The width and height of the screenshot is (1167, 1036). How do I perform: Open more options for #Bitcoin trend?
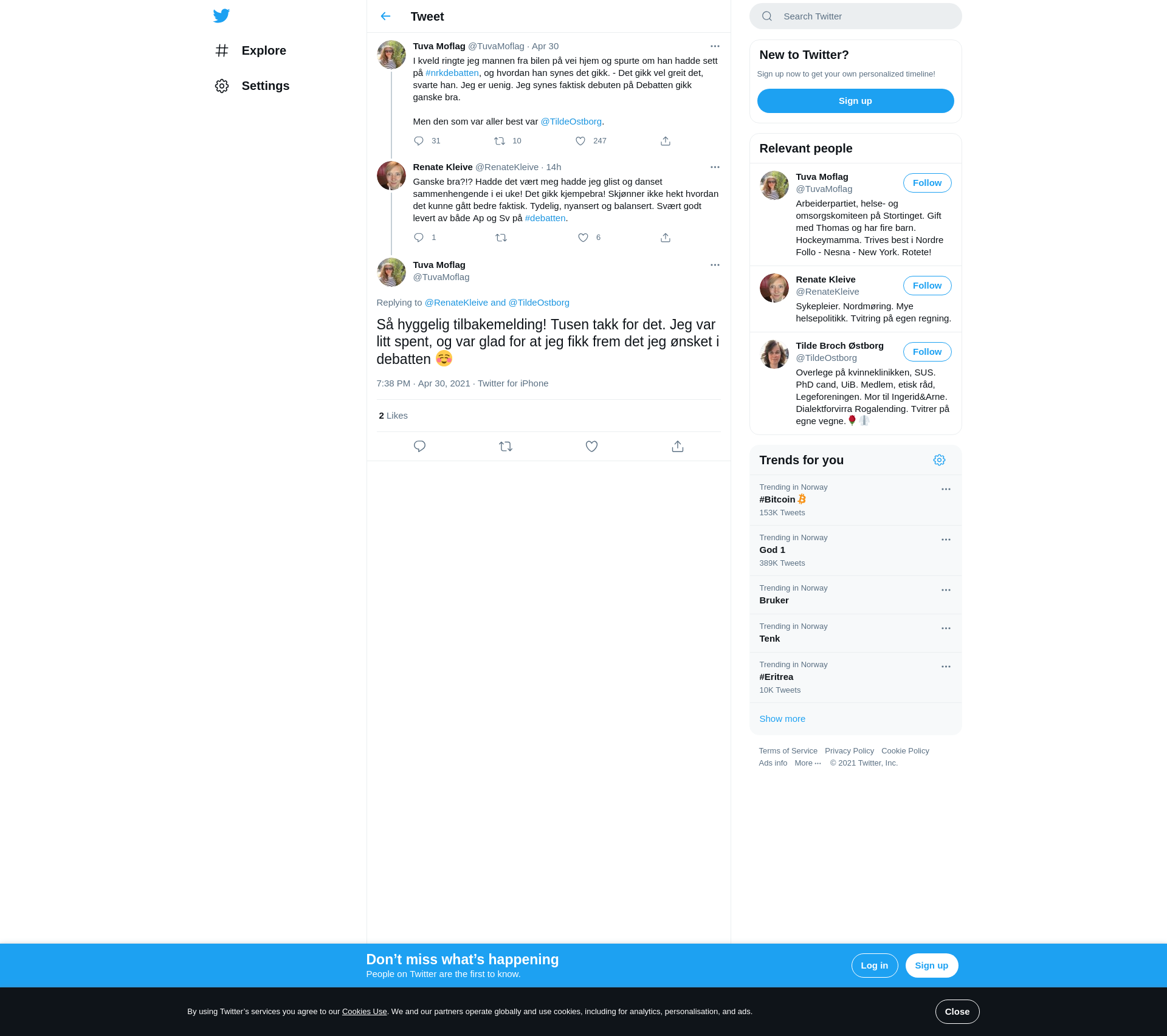[x=946, y=489]
